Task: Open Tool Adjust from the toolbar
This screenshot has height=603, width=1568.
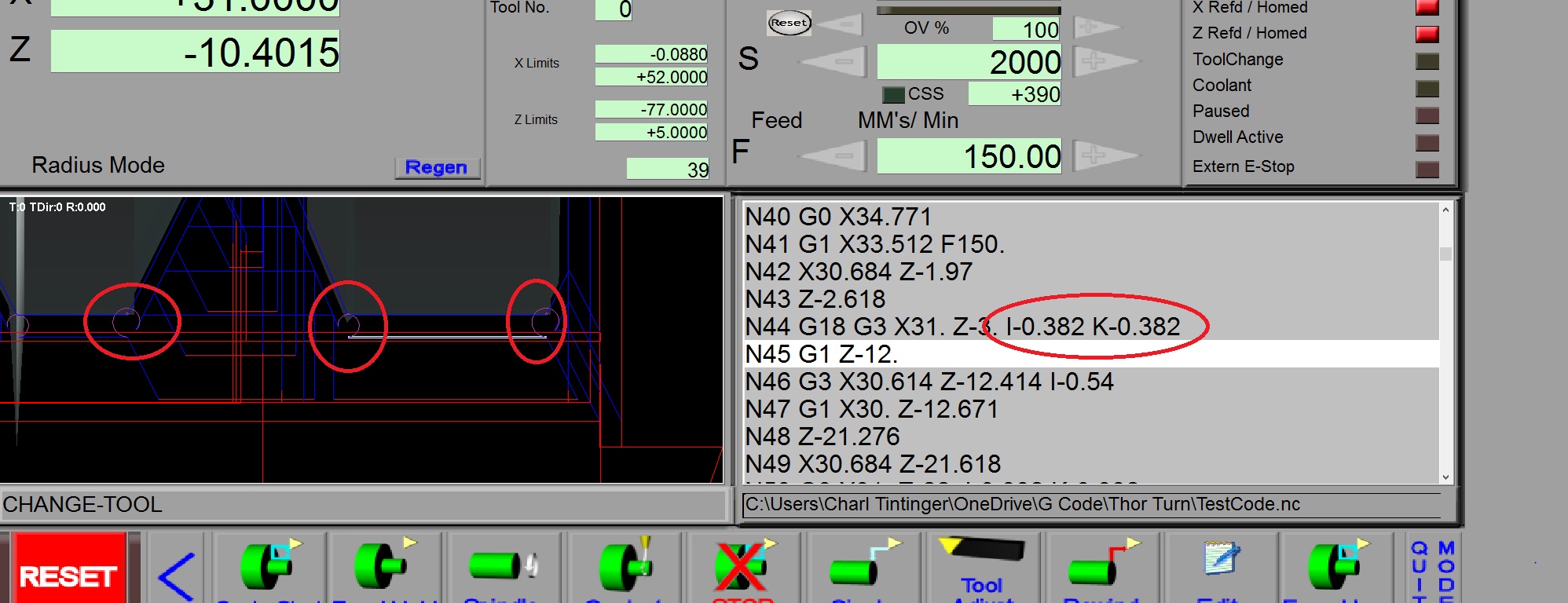Action: pyautogui.click(x=982, y=567)
